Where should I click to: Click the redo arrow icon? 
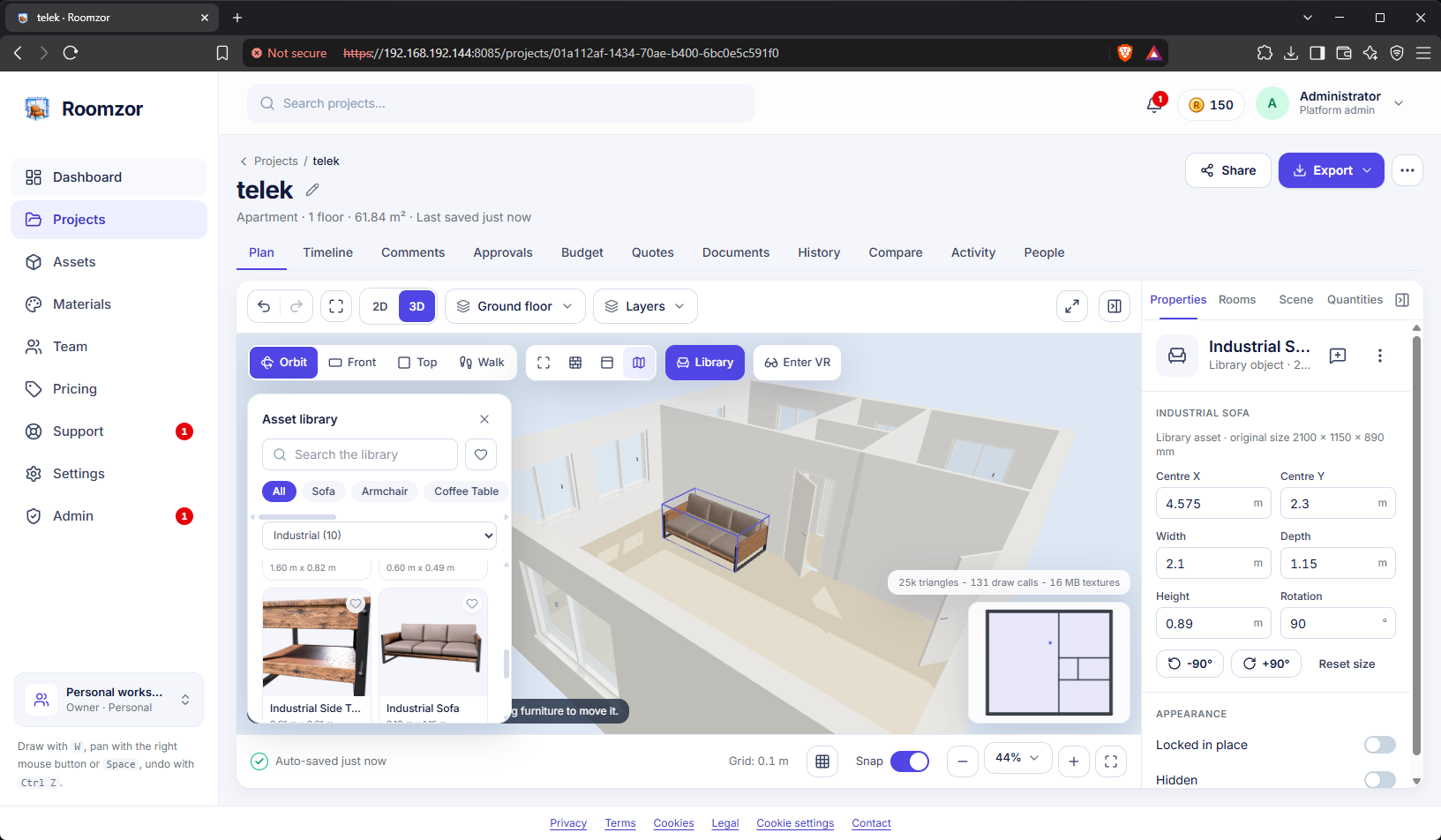296,306
